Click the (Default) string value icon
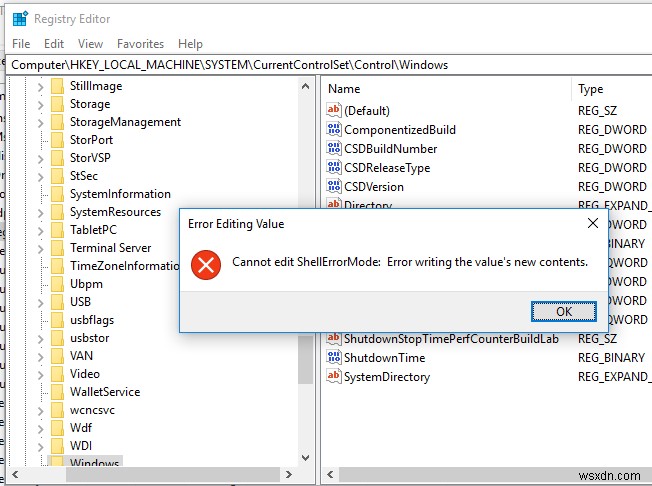The image size is (652, 486). 333,110
